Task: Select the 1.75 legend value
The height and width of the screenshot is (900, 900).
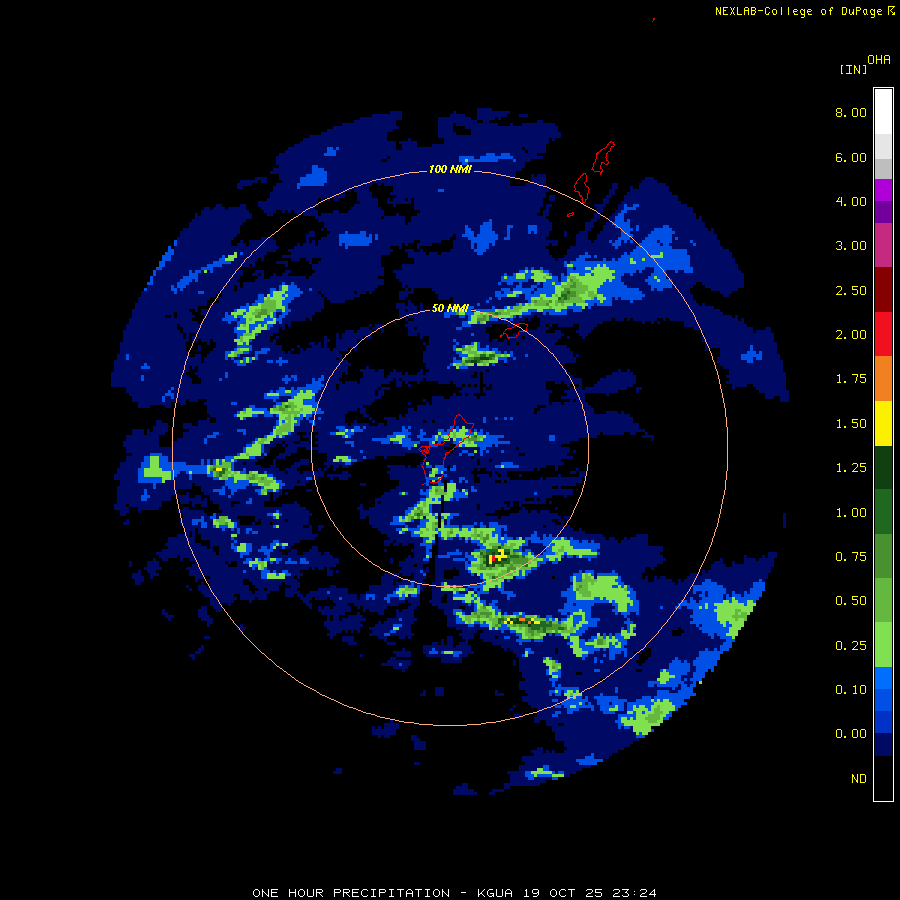Action: point(851,379)
